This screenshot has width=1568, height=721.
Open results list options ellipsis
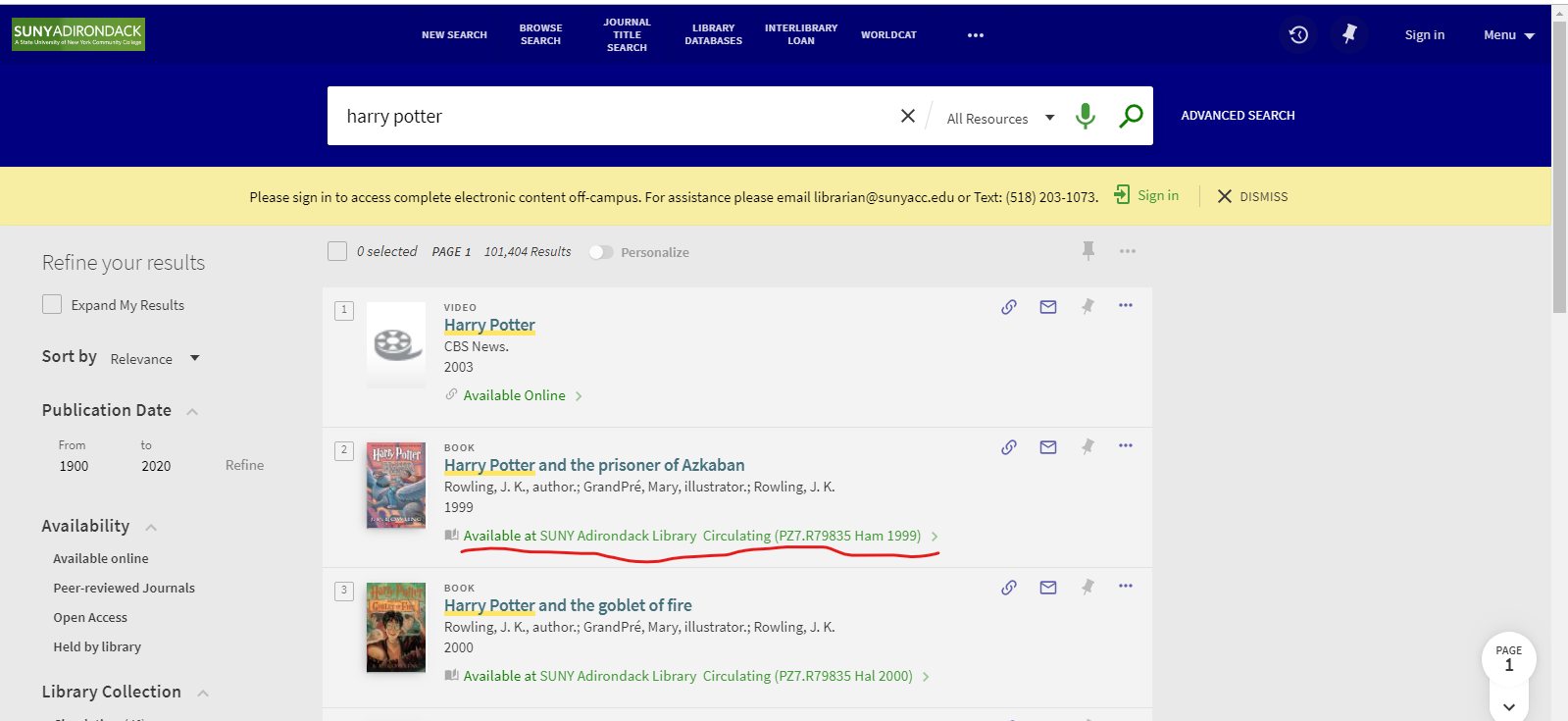pyautogui.click(x=1128, y=251)
